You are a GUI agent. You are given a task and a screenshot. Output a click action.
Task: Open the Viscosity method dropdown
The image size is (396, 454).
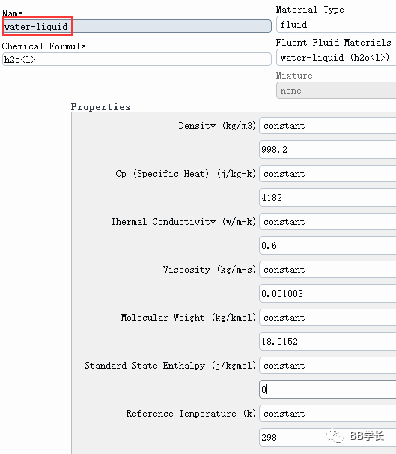pos(328,270)
